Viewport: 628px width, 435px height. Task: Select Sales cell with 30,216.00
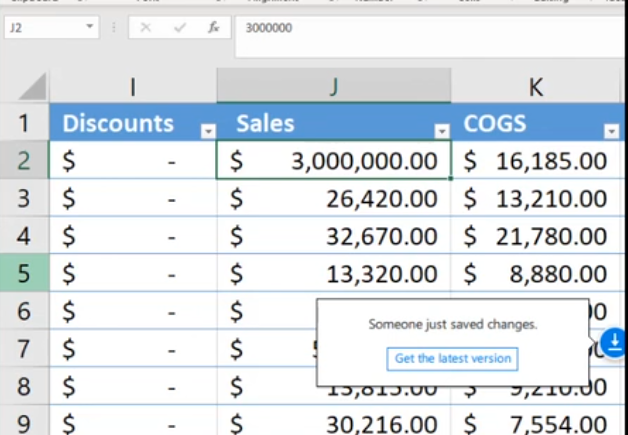(x=334, y=421)
